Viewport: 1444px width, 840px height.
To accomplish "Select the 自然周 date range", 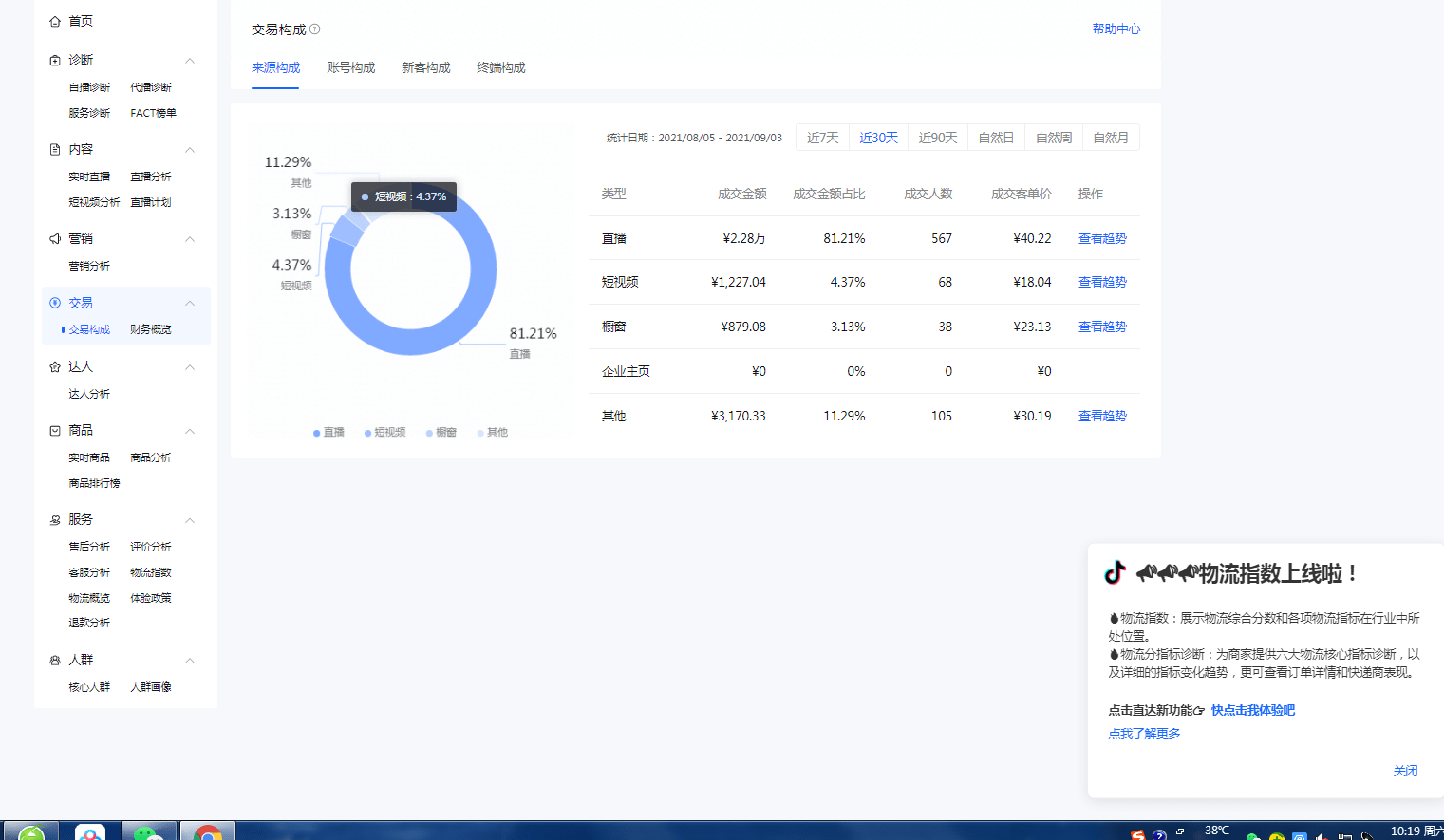I will pos(1054,138).
